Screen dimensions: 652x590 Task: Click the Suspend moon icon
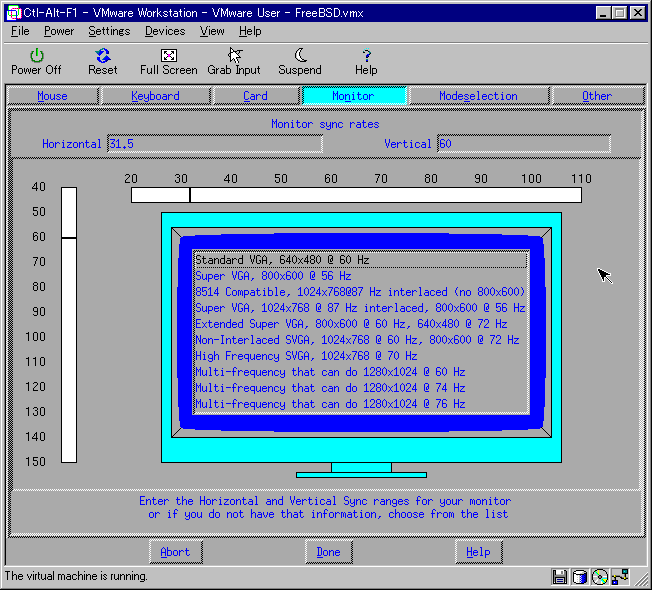point(300,55)
